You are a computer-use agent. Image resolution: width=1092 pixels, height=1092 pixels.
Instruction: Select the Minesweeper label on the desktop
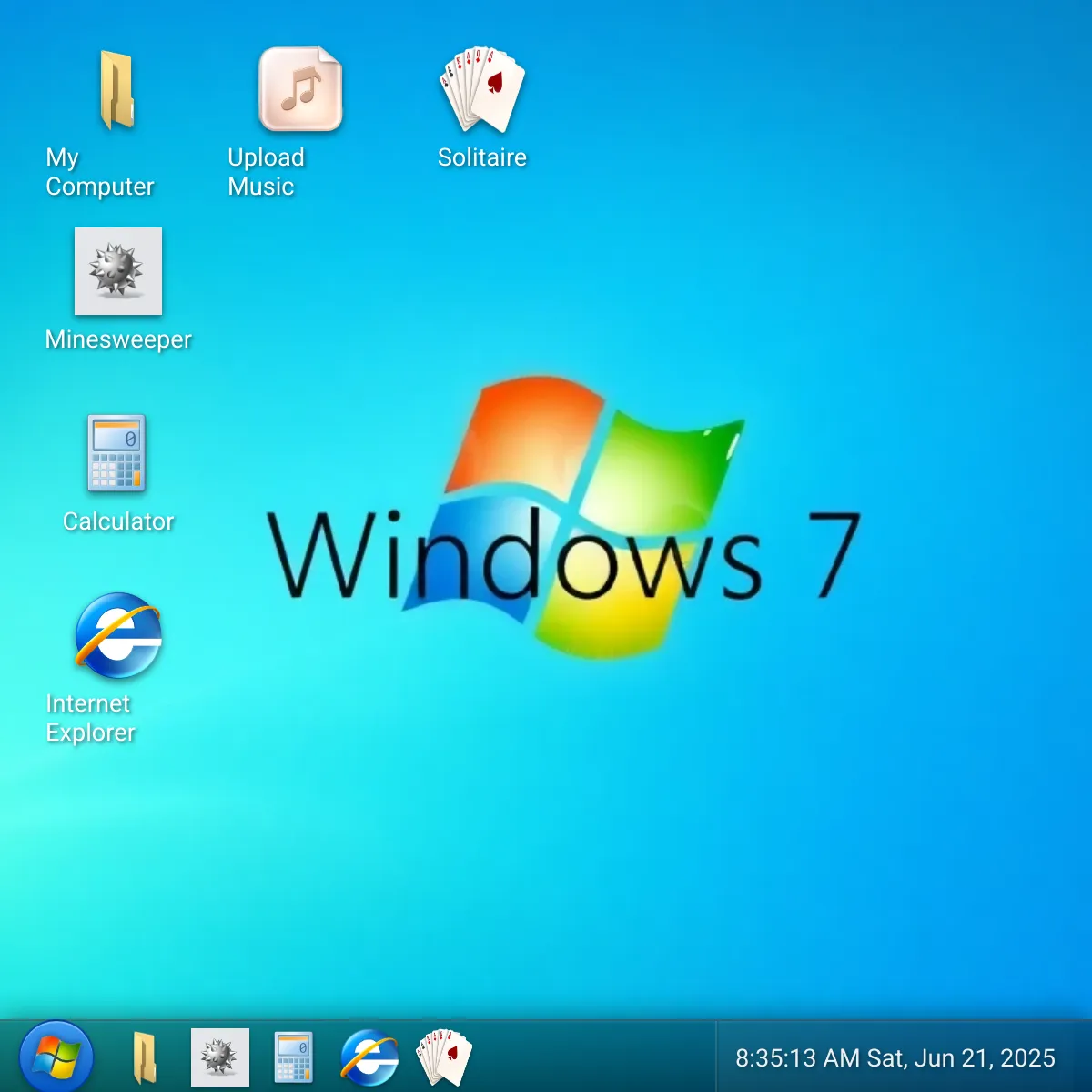click(x=118, y=339)
